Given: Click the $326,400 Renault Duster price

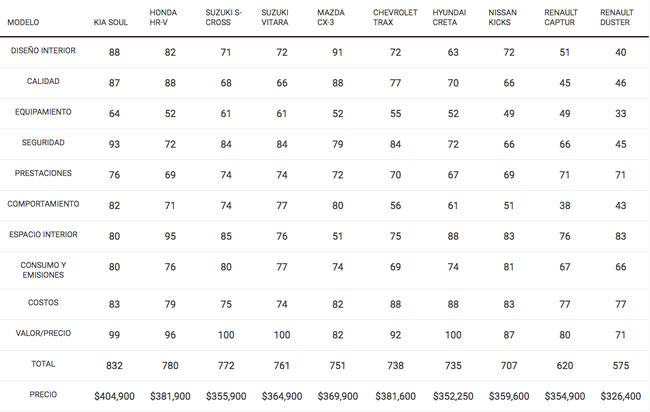Looking at the screenshot, I should click(x=621, y=396).
